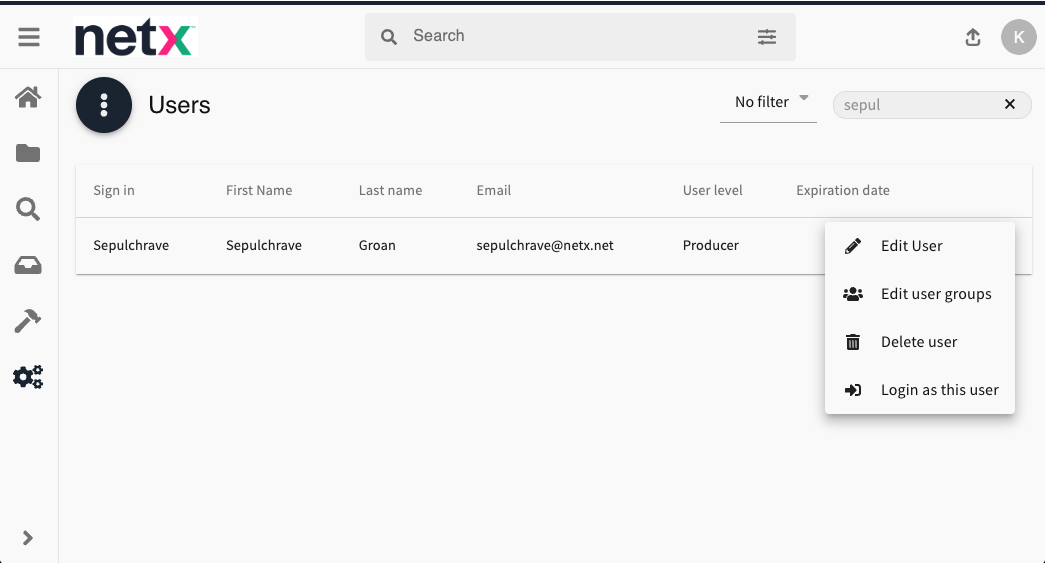Select Edit User from context menu
The image size is (1045, 563).
911,246
